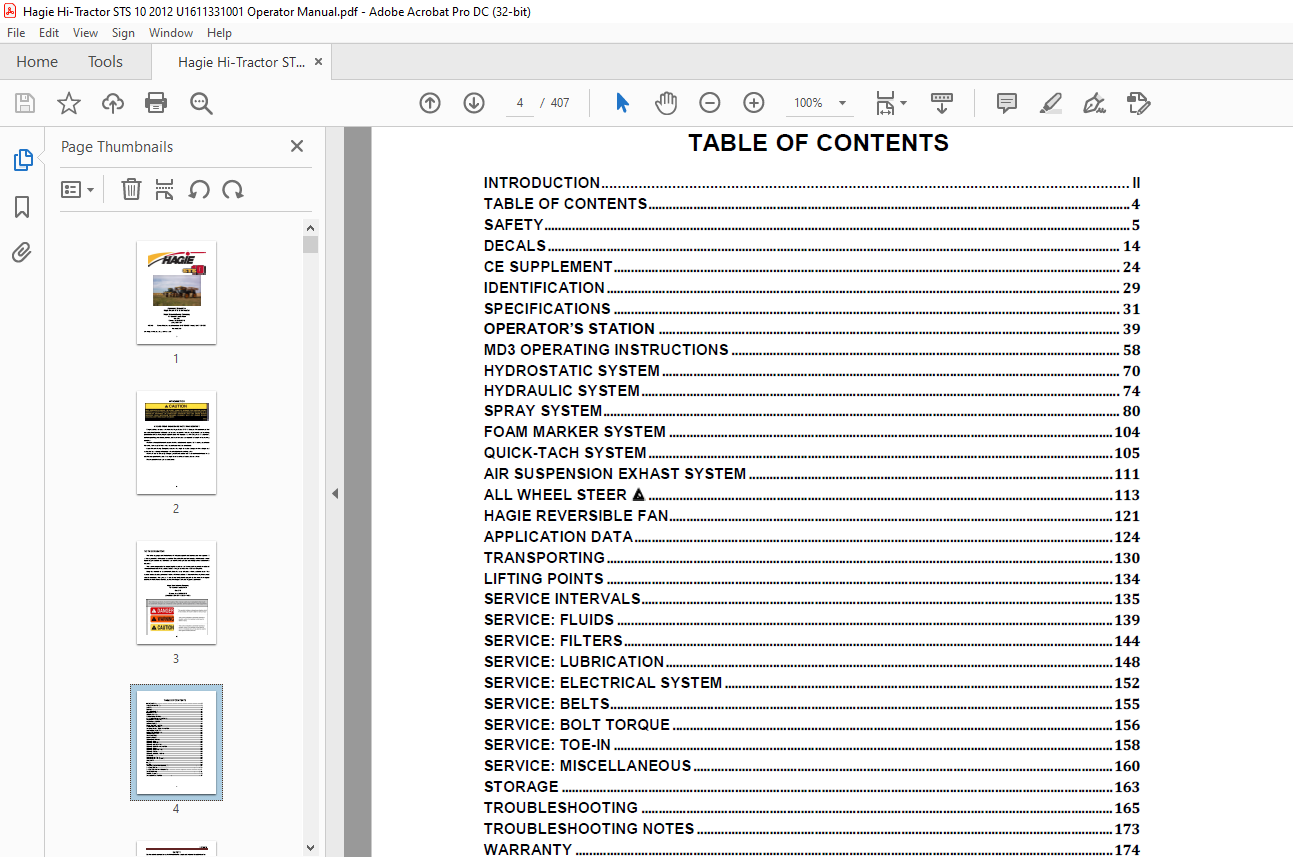
Task: Click the TROUBLESHOOTING NOTES contents entry
Action: [x=812, y=829]
